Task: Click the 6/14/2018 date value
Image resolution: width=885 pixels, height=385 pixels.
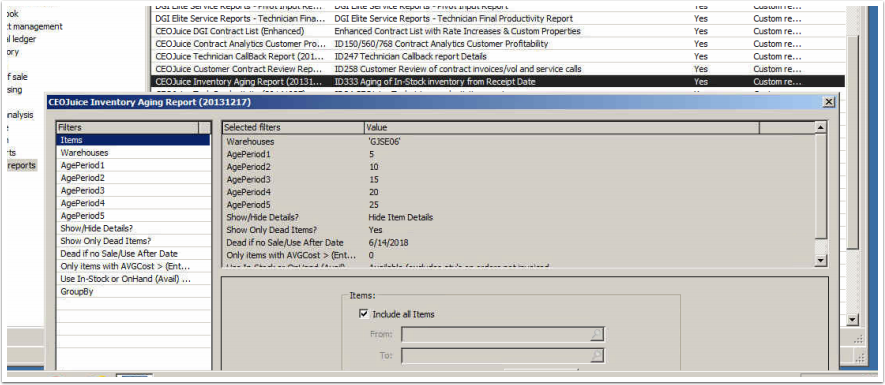Action: [388, 243]
